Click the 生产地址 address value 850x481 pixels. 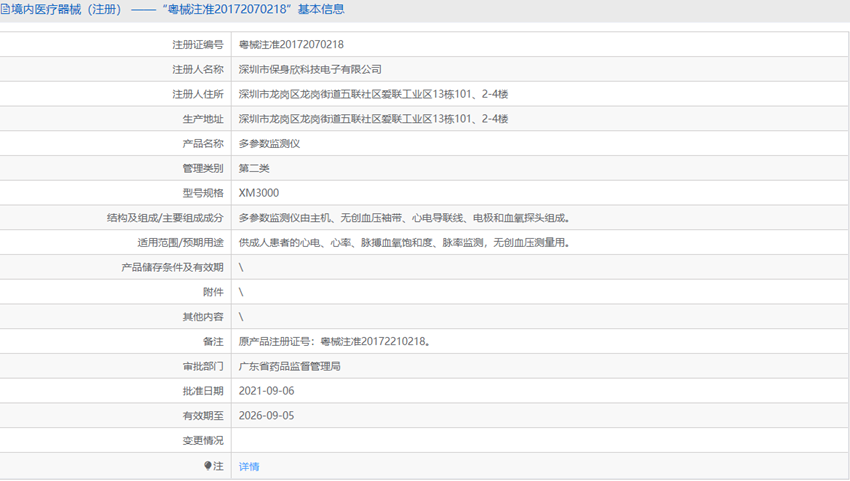click(373, 119)
